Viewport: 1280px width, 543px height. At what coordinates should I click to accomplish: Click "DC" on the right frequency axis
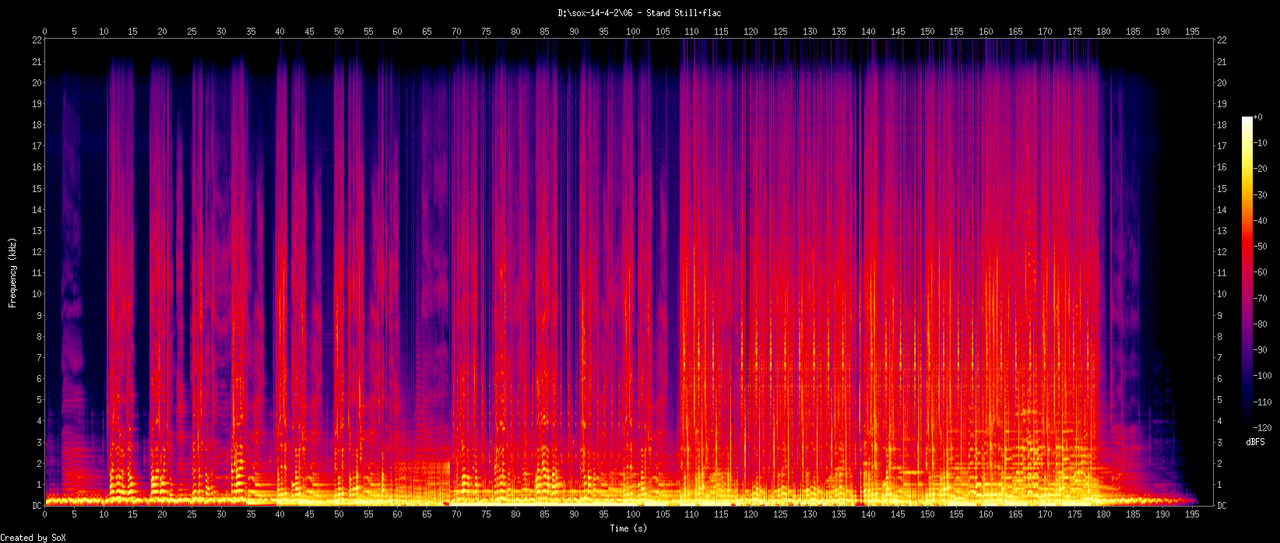pyautogui.click(x=1222, y=506)
